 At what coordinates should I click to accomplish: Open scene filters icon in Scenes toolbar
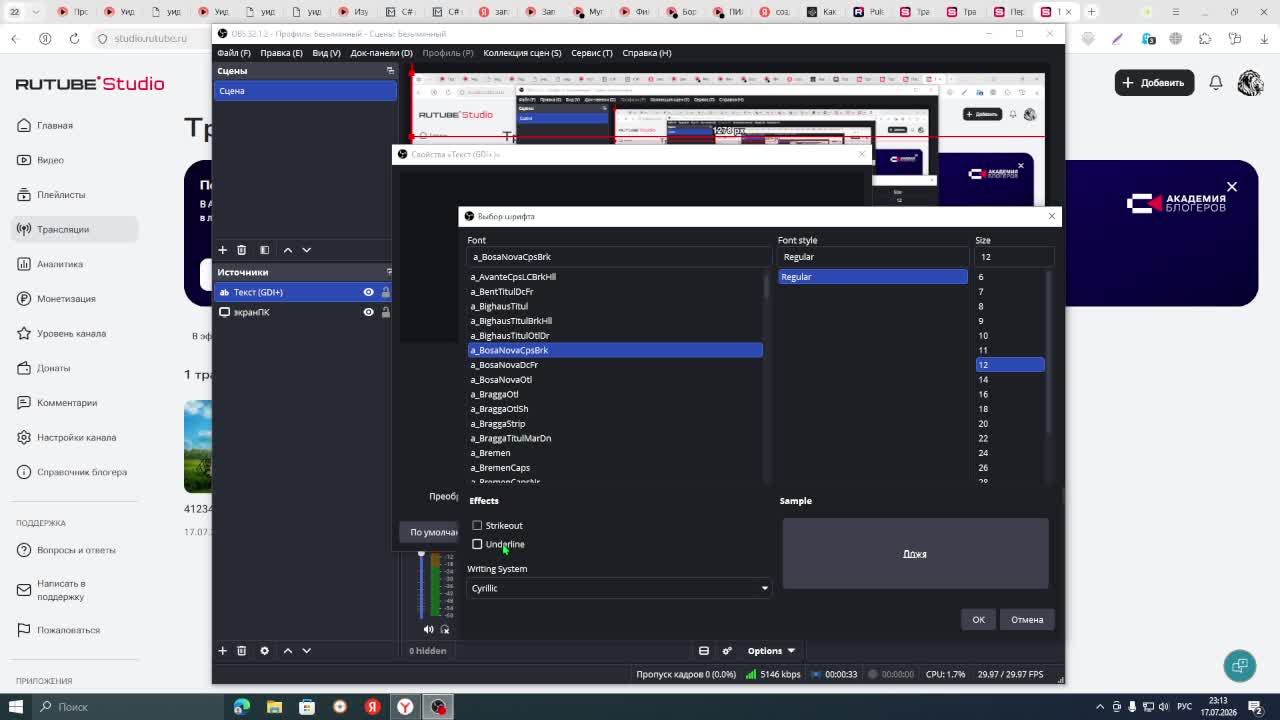click(x=264, y=250)
